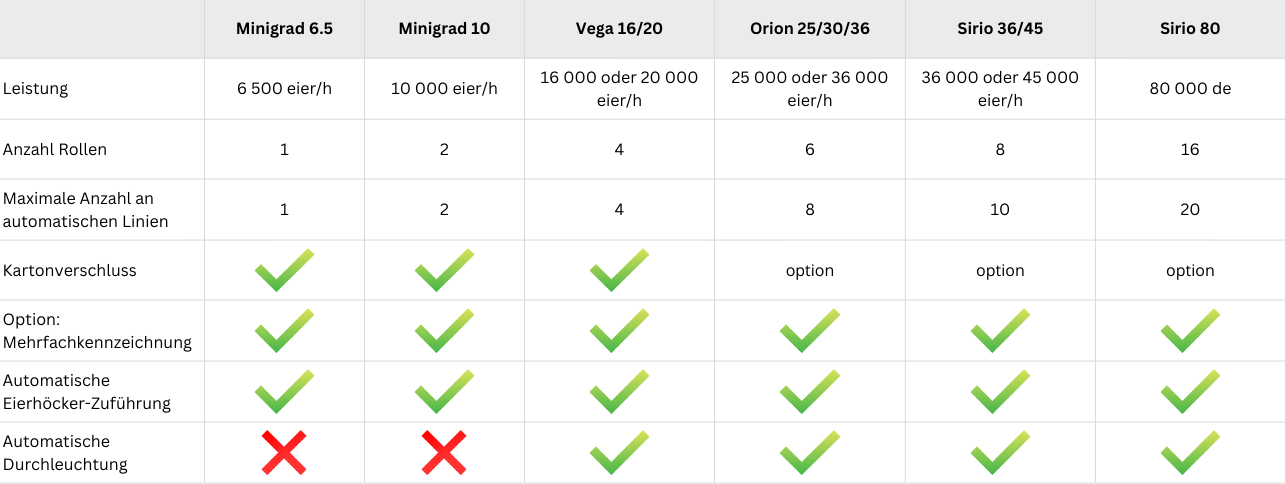This screenshot has width=1286, height=484.
Task: Click the Orion 25/30/36 header
Action: pyautogui.click(x=809, y=29)
